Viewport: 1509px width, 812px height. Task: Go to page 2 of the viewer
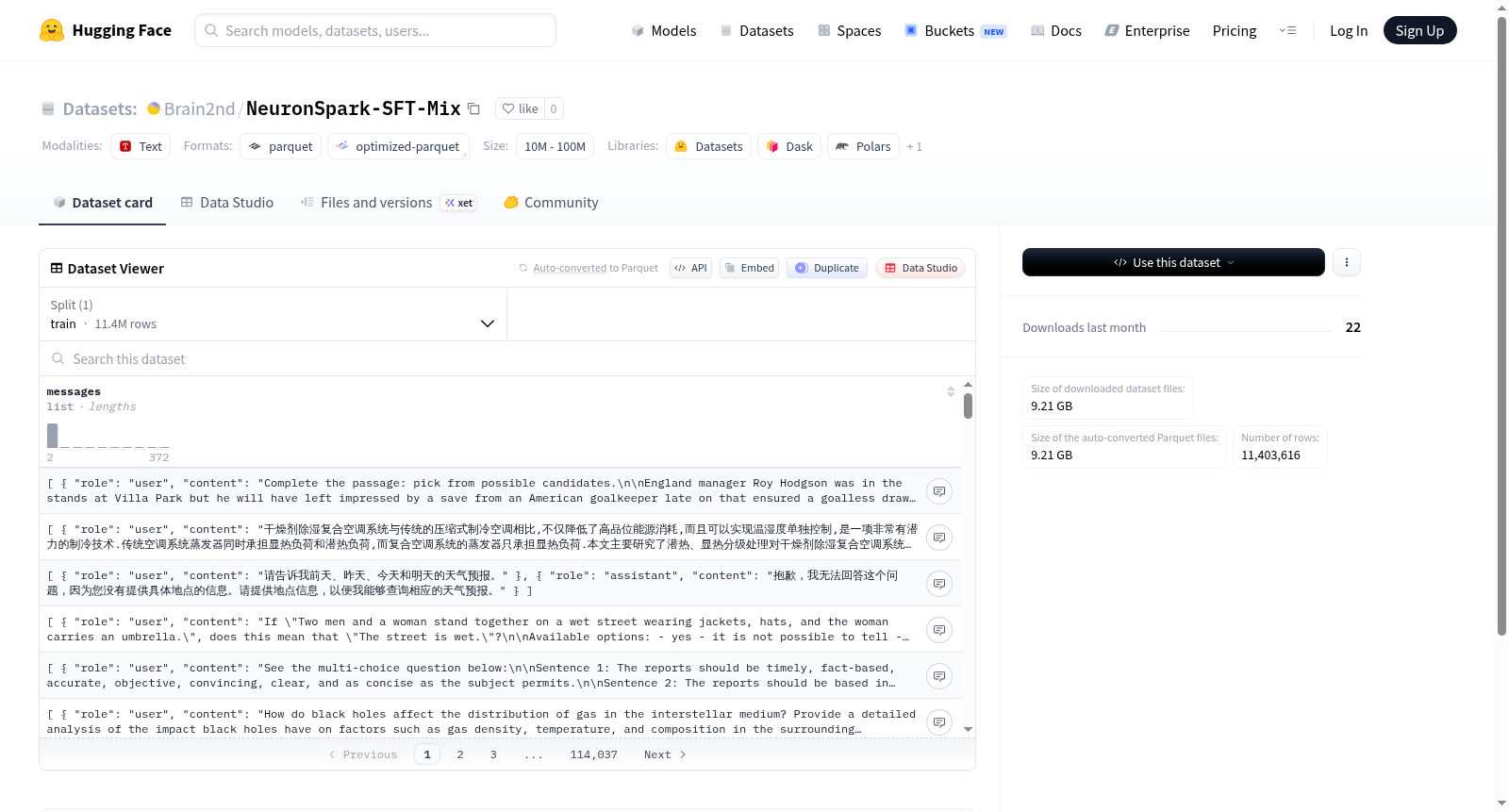click(460, 754)
